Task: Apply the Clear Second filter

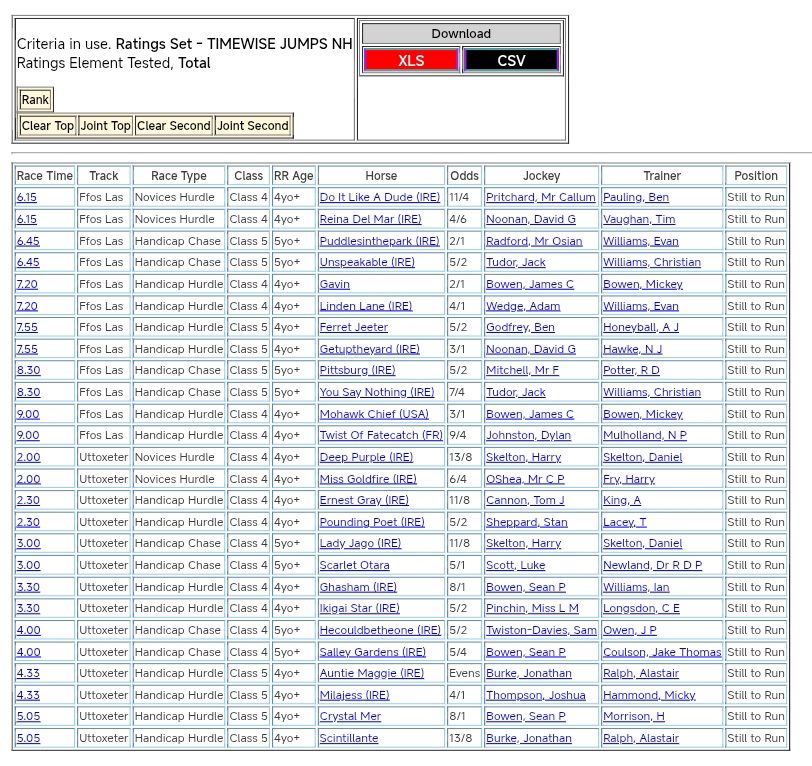Action: tap(173, 126)
